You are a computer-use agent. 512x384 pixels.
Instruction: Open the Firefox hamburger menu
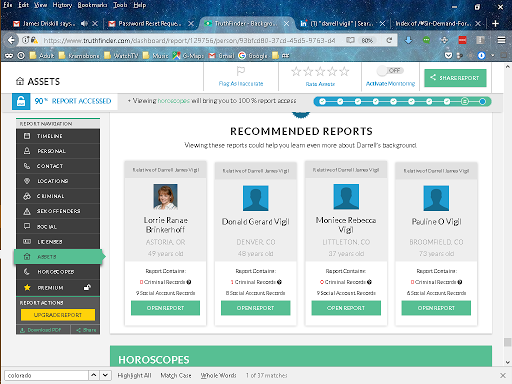click(501, 40)
